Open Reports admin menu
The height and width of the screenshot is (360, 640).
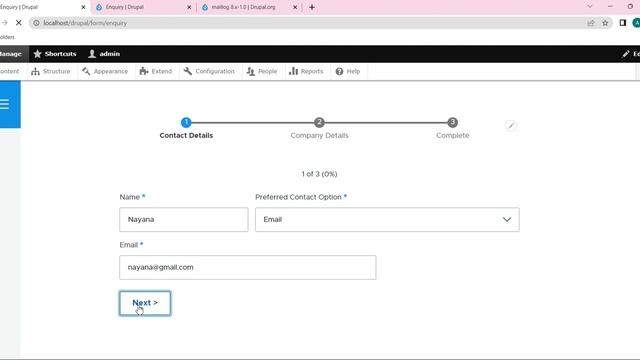[306, 71]
